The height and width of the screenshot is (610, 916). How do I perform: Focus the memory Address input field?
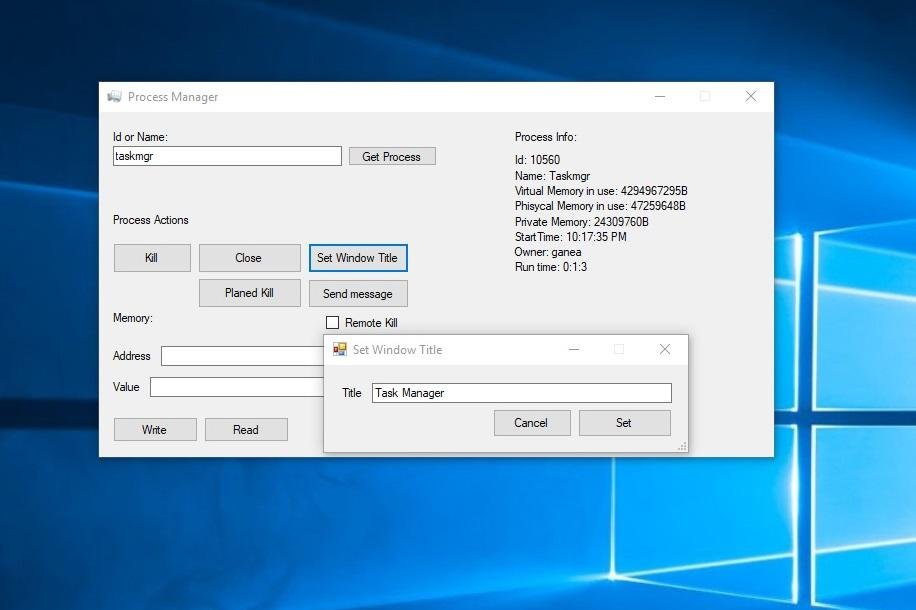(x=242, y=356)
